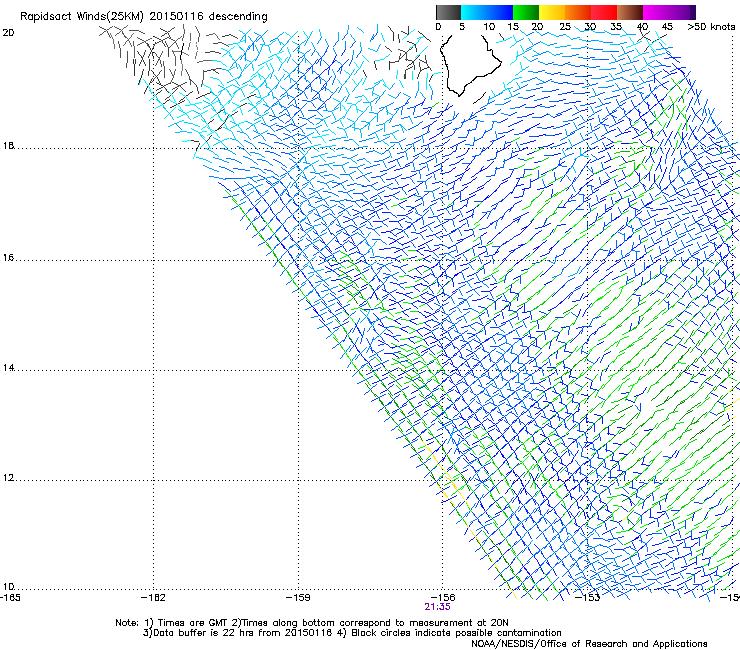
Task: Click the '>50 knots' legend label
Action: pos(711,27)
